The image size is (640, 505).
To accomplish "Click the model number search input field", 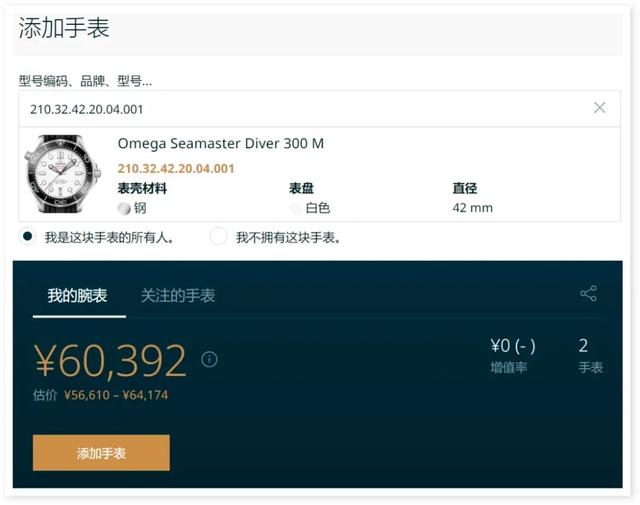I will (x=320, y=109).
